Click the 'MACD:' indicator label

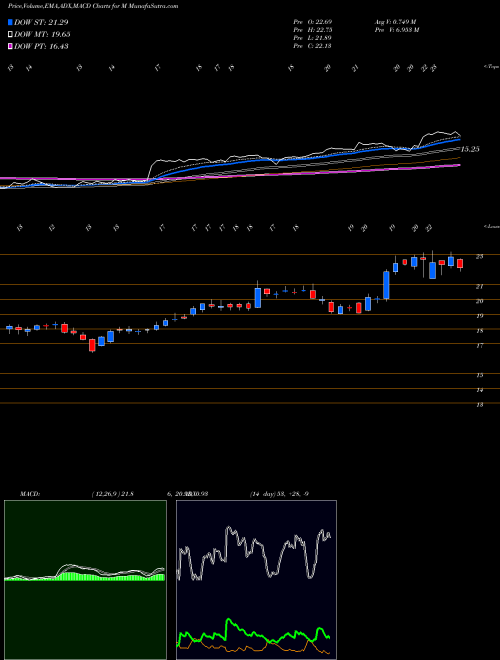pos(30,494)
